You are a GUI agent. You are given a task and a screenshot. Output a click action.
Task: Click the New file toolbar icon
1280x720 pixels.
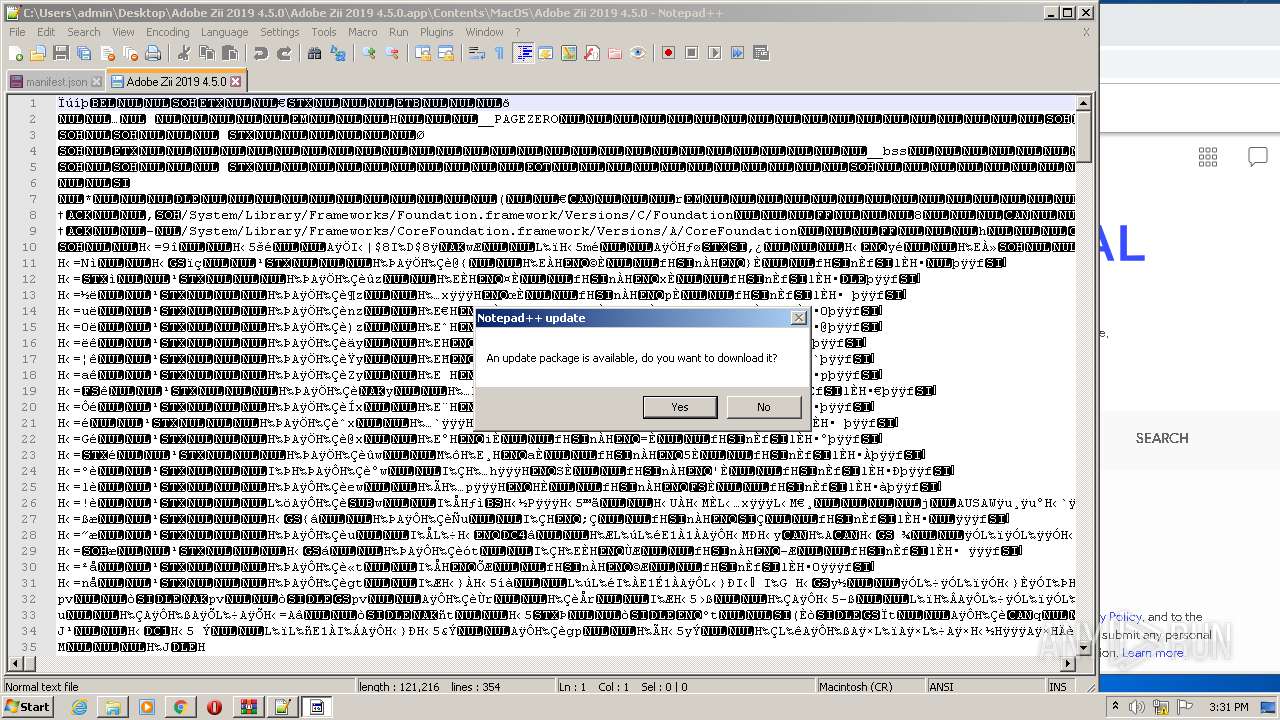[14, 53]
